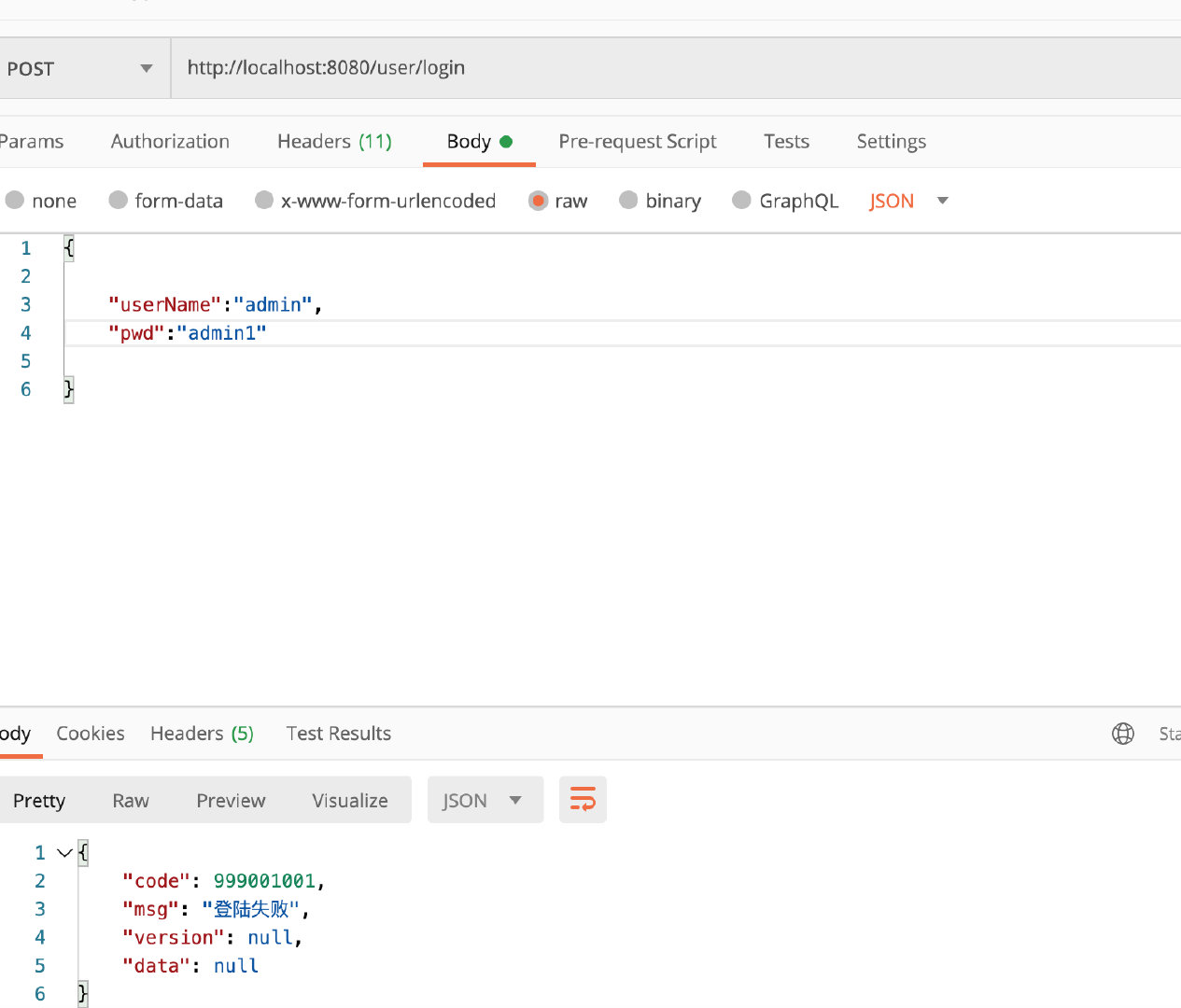The image size is (1181, 1008).
Task: Open the Headers (11) request tab
Action: coord(334,142)
